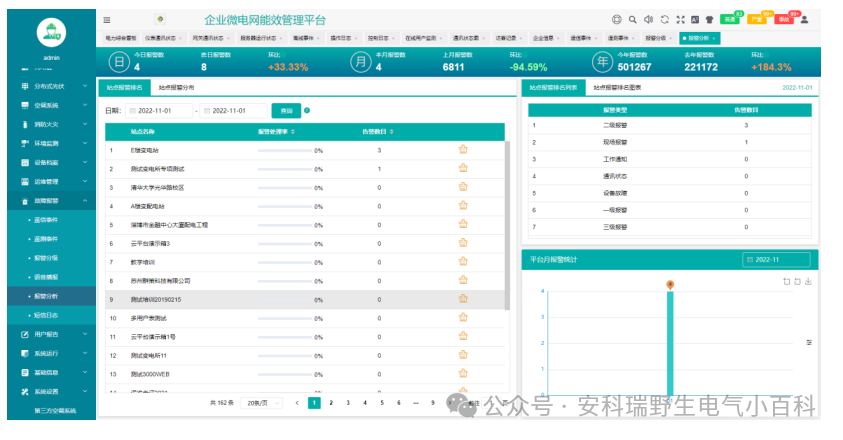This screenshot has height=440, width=843.
Task: Click the search magnifier icon in header
Action: (x=632, y=19)
